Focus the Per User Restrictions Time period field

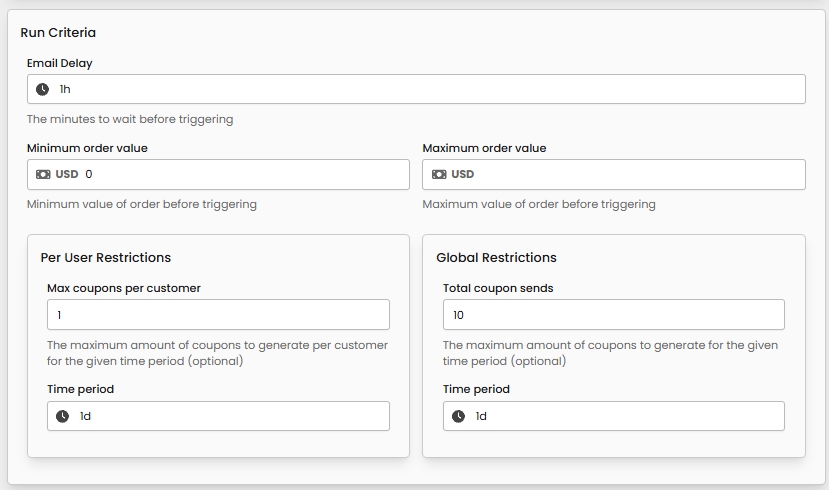click(230, 416)
